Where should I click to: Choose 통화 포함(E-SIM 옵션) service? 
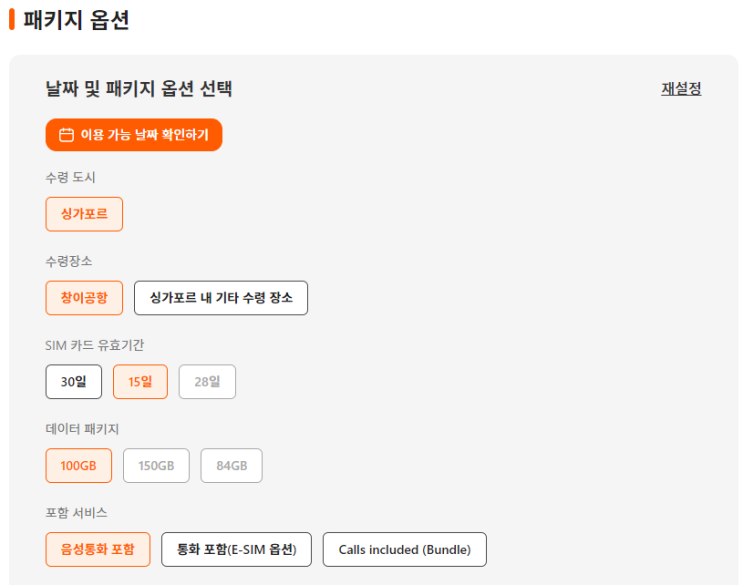click(x=236, y=549)
